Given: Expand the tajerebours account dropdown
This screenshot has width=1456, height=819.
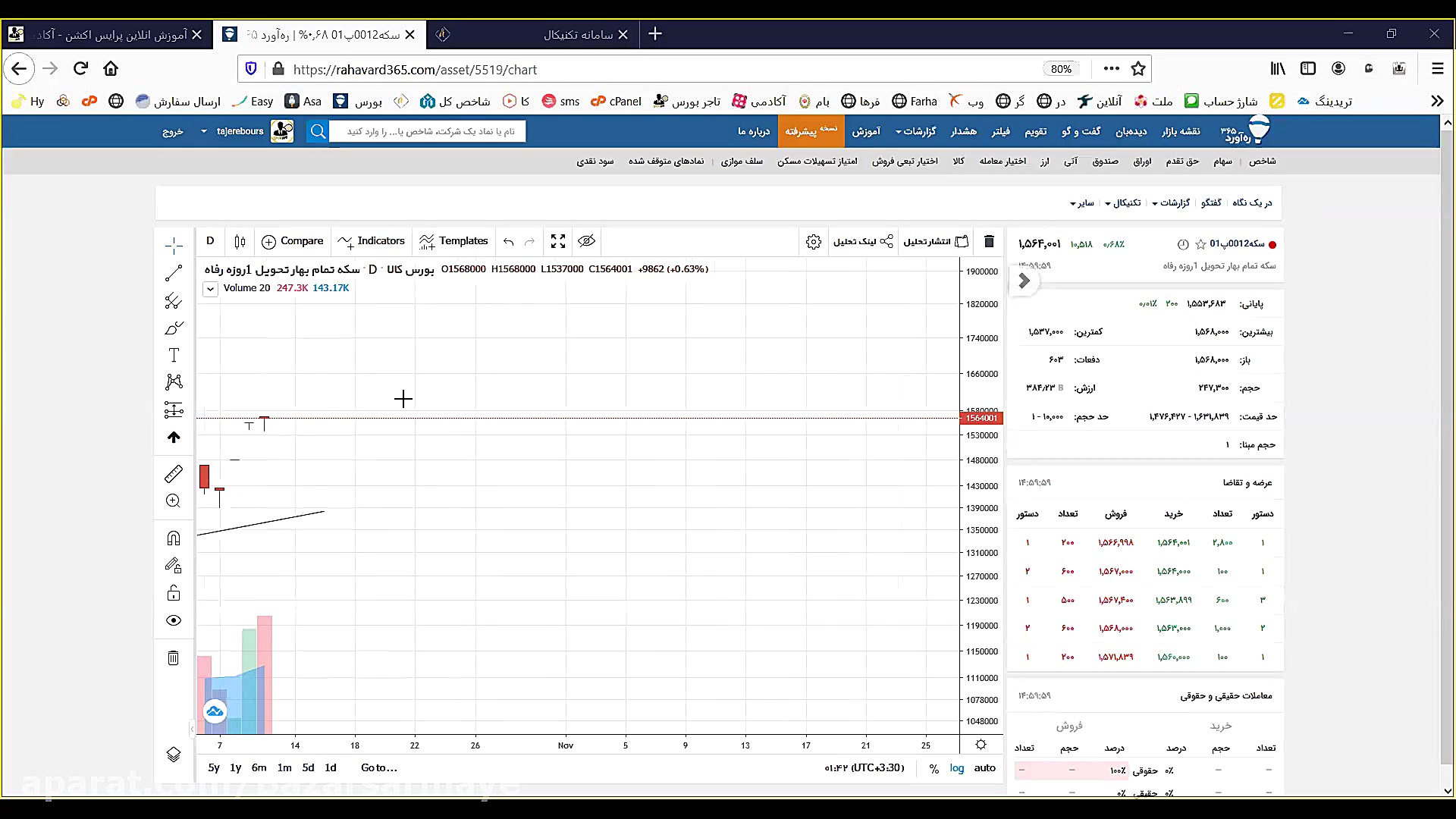Looking at the screenshot, I should click(x=203, y=131).
